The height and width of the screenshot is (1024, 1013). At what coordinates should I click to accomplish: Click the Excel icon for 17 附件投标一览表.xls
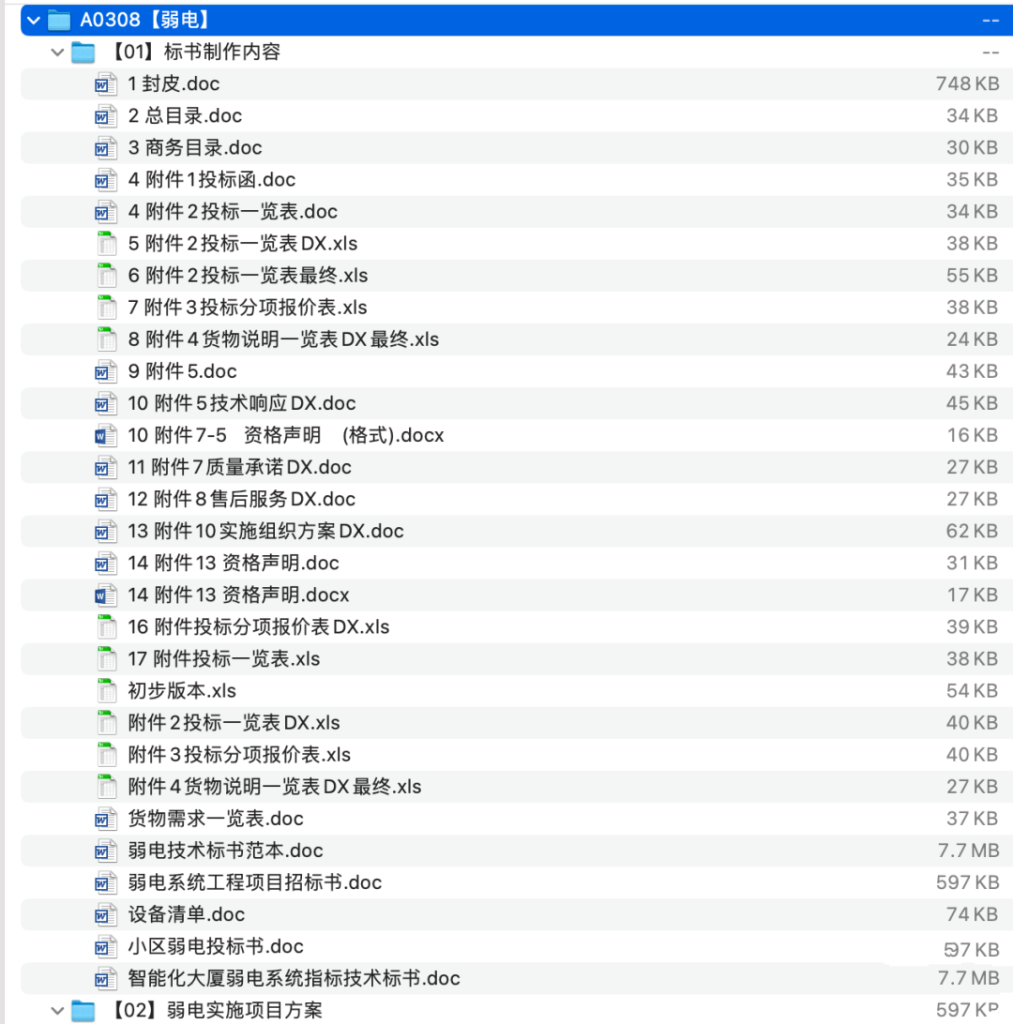107,659
